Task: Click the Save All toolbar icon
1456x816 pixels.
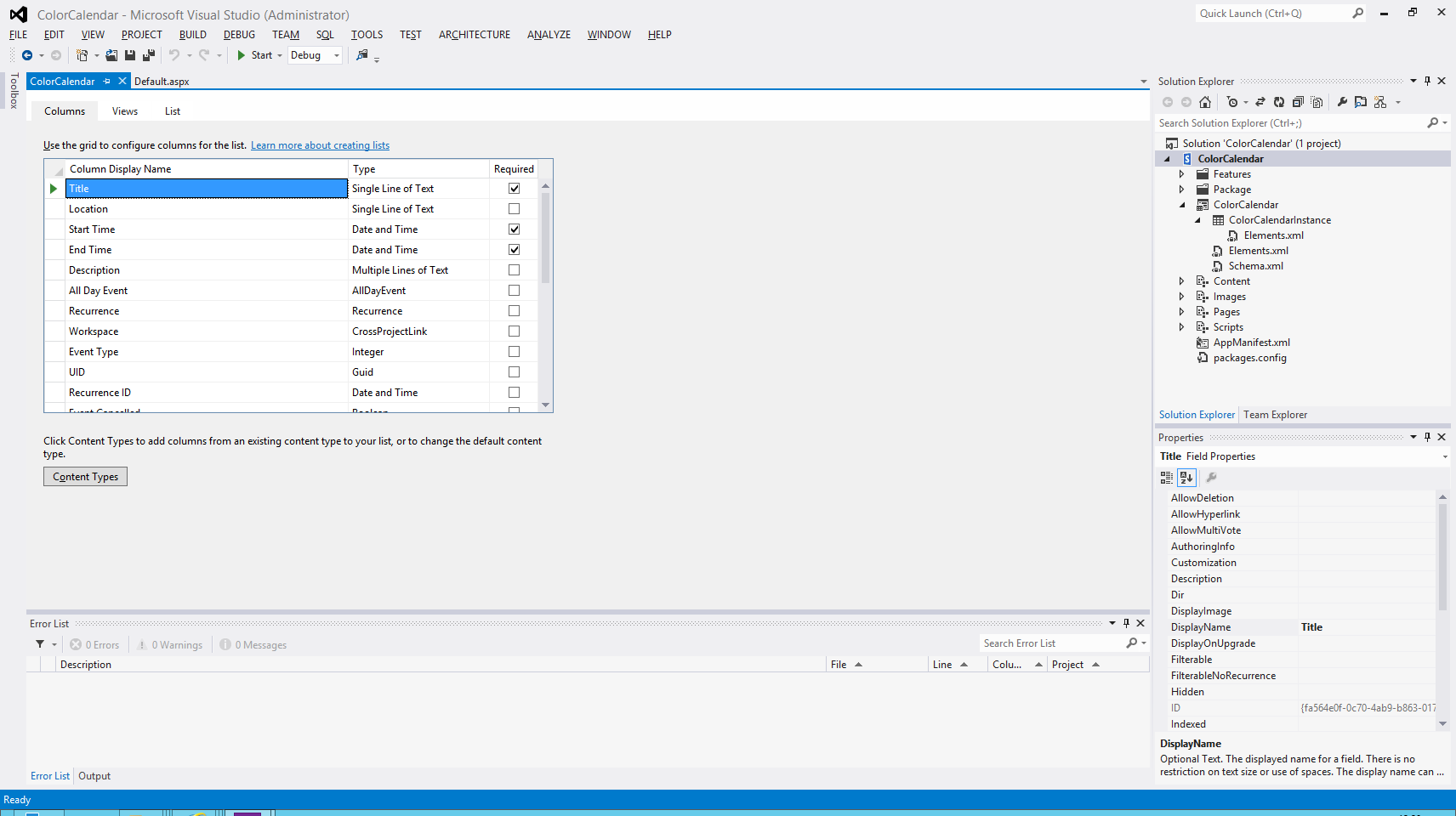Action: [x=149, y=55]
